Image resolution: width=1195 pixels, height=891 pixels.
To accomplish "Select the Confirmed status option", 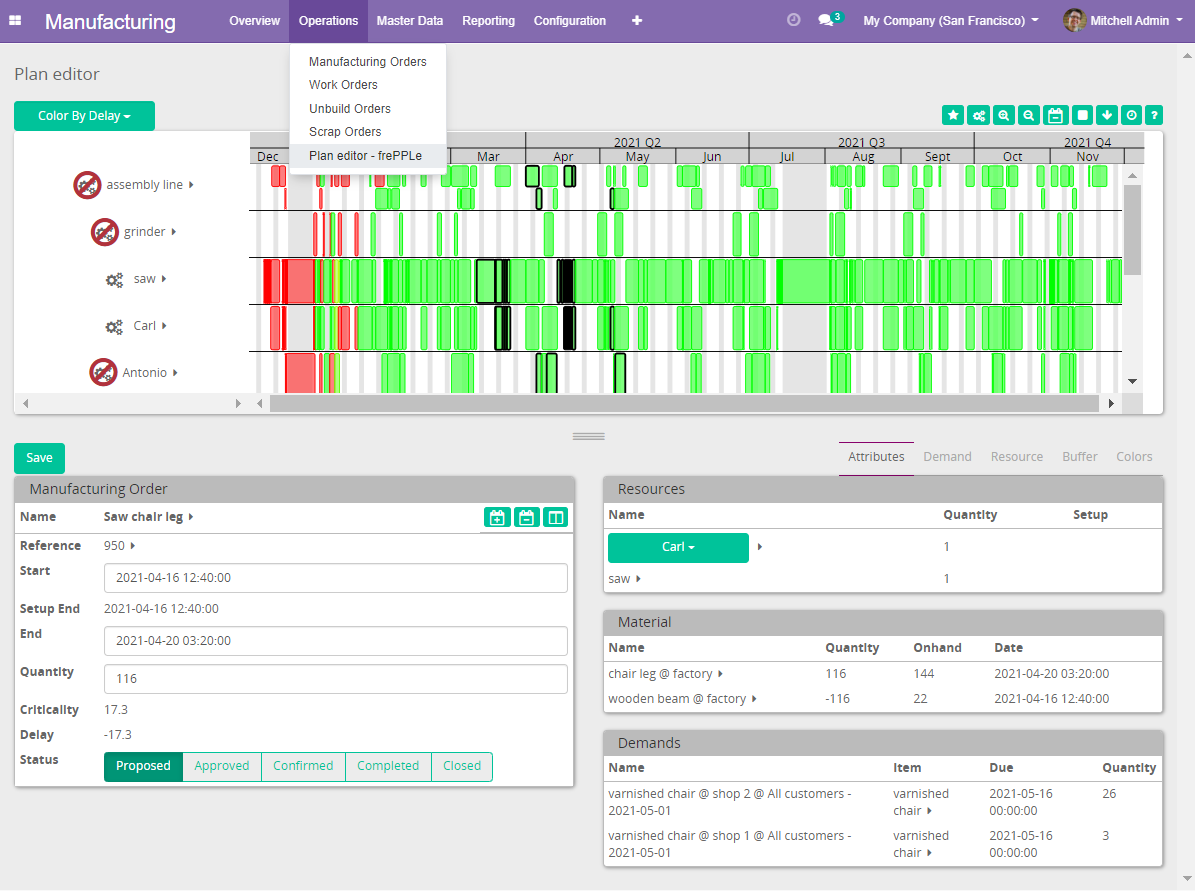I will (x=303, y=766).
